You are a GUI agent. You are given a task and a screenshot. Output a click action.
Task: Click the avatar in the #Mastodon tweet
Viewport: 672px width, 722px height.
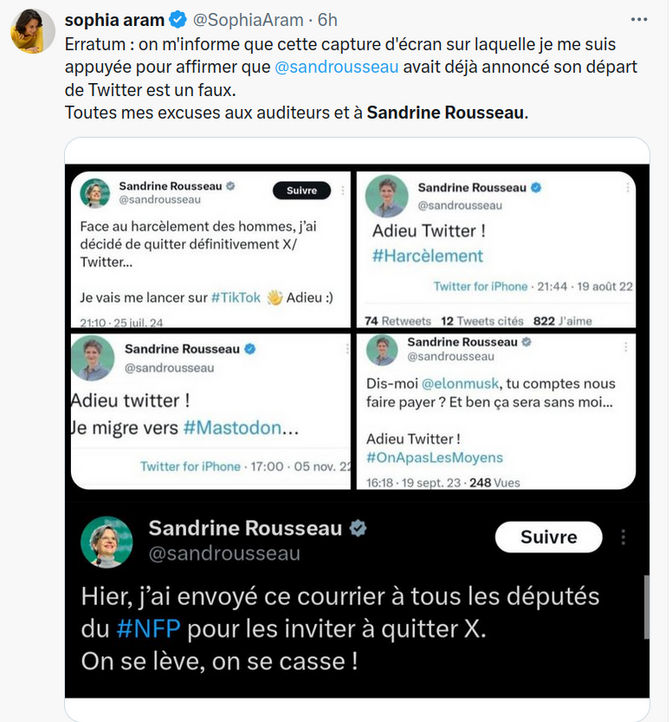93,358
